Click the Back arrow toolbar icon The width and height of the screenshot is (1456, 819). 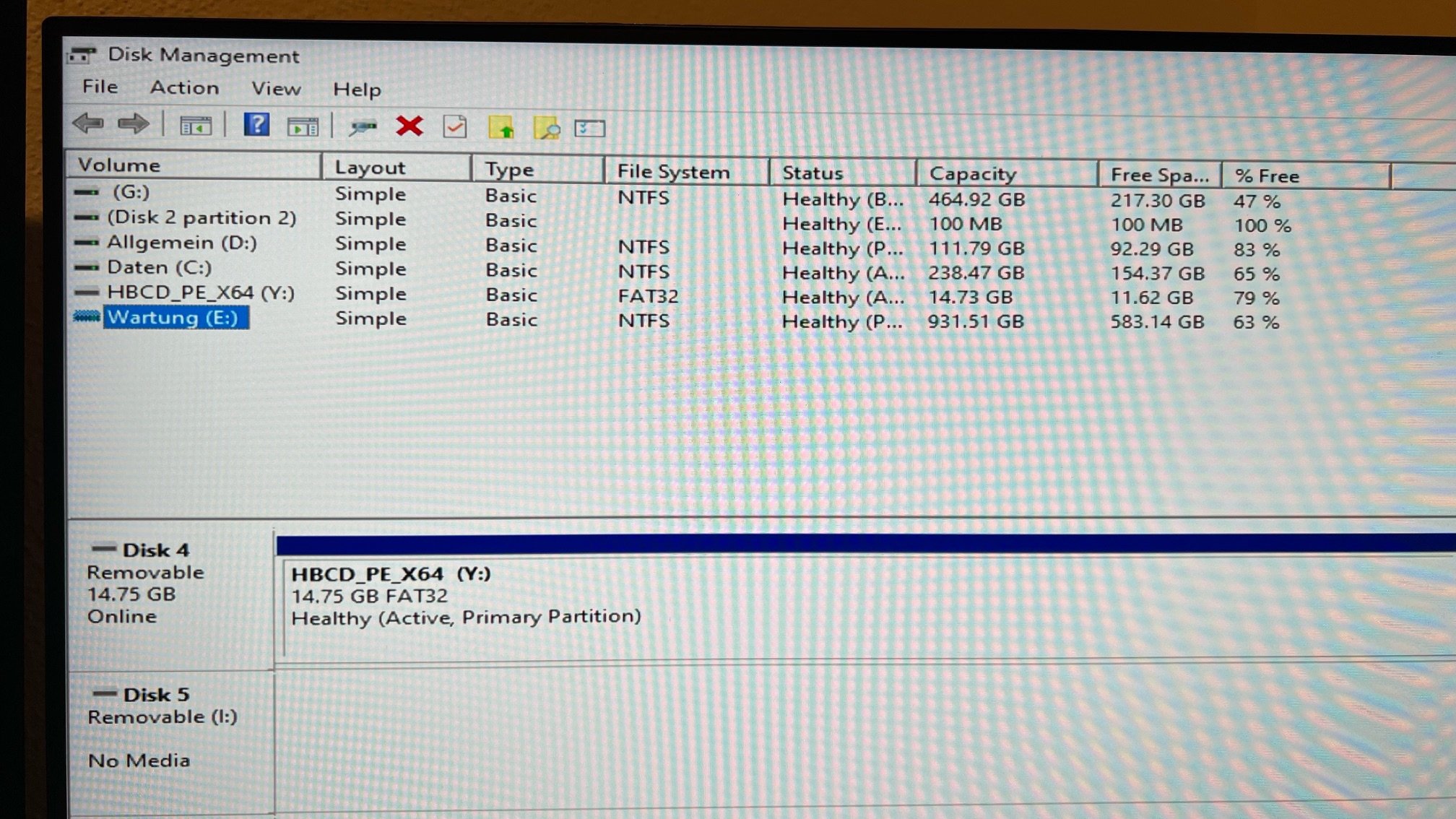(x=88, y=123)
